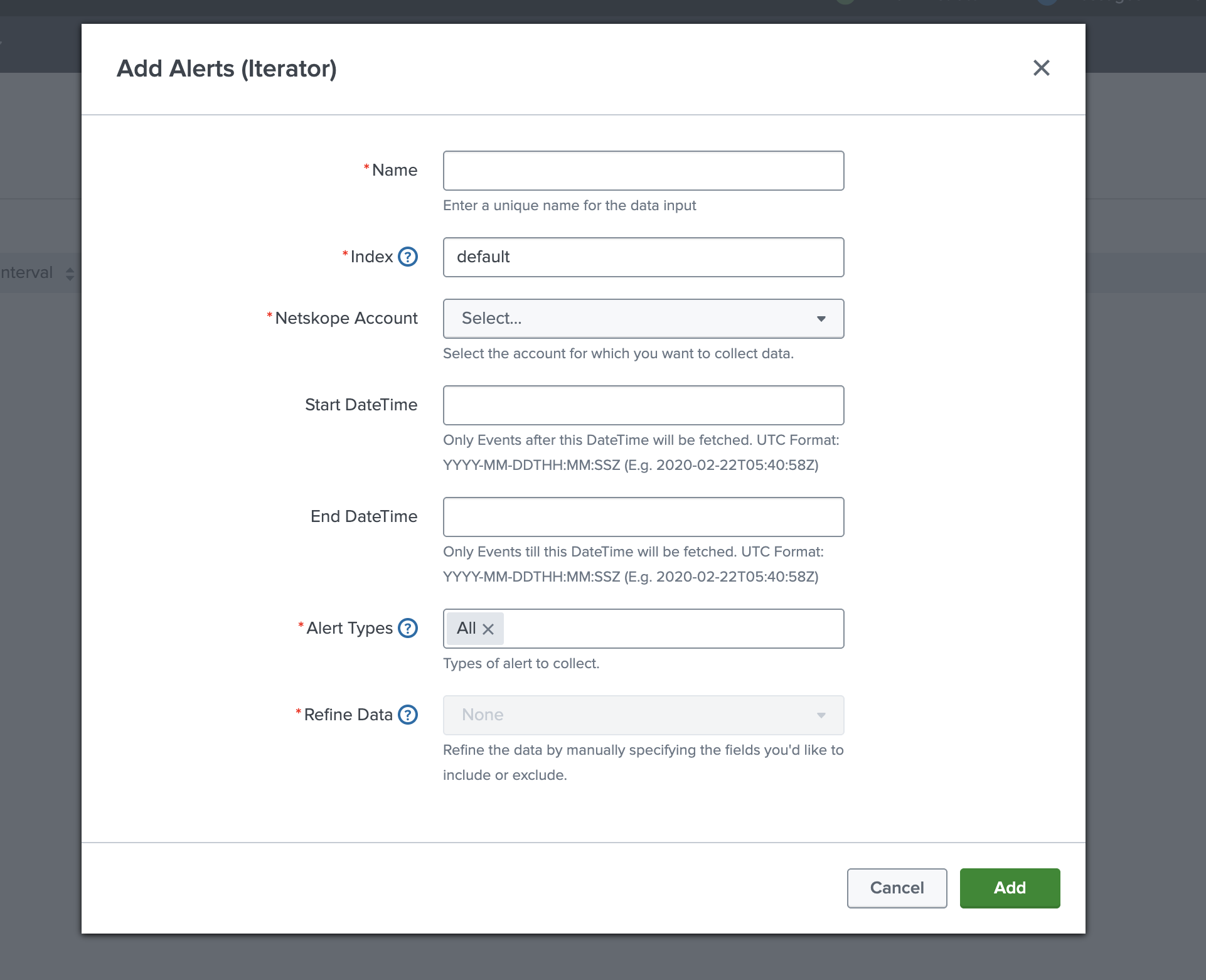Click 'Enter a unique name for the data input' text
This screenshot has width=1206, height=980.
pyautogui.click(x=569, y=205)
